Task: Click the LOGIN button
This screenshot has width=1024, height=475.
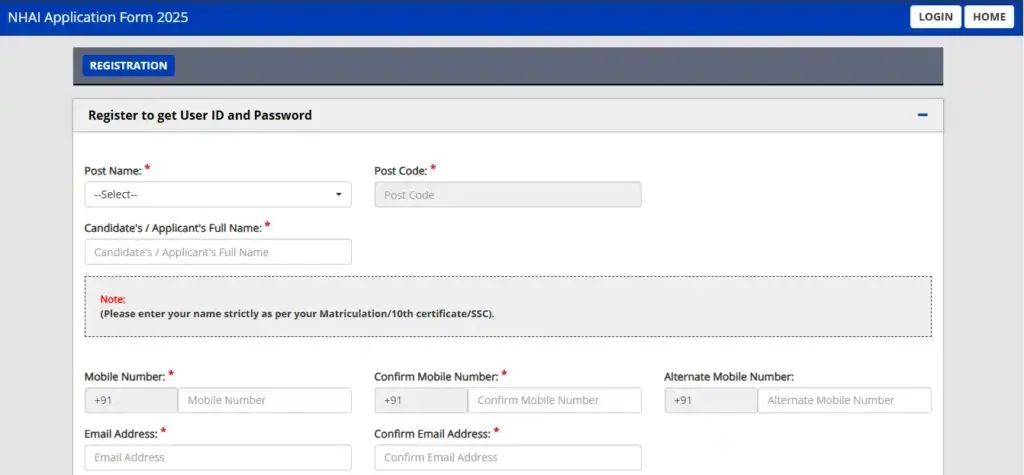Action: [x=935, y=17]
